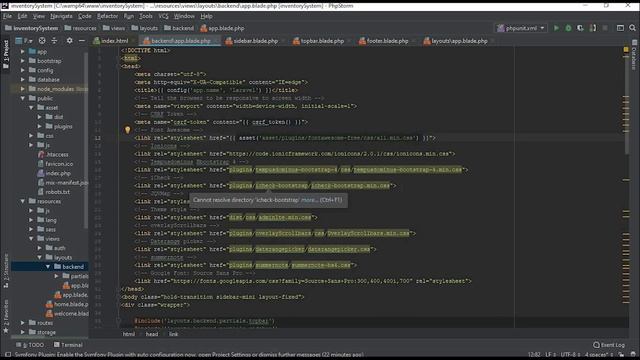The image size is (640, 360).
Task: Expand the node_modules folder
Action: point(23,89)
